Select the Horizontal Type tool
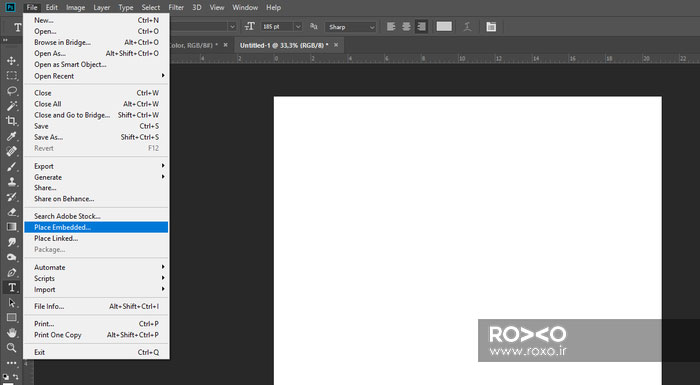The image size is (700, 385). coord(12,288)
